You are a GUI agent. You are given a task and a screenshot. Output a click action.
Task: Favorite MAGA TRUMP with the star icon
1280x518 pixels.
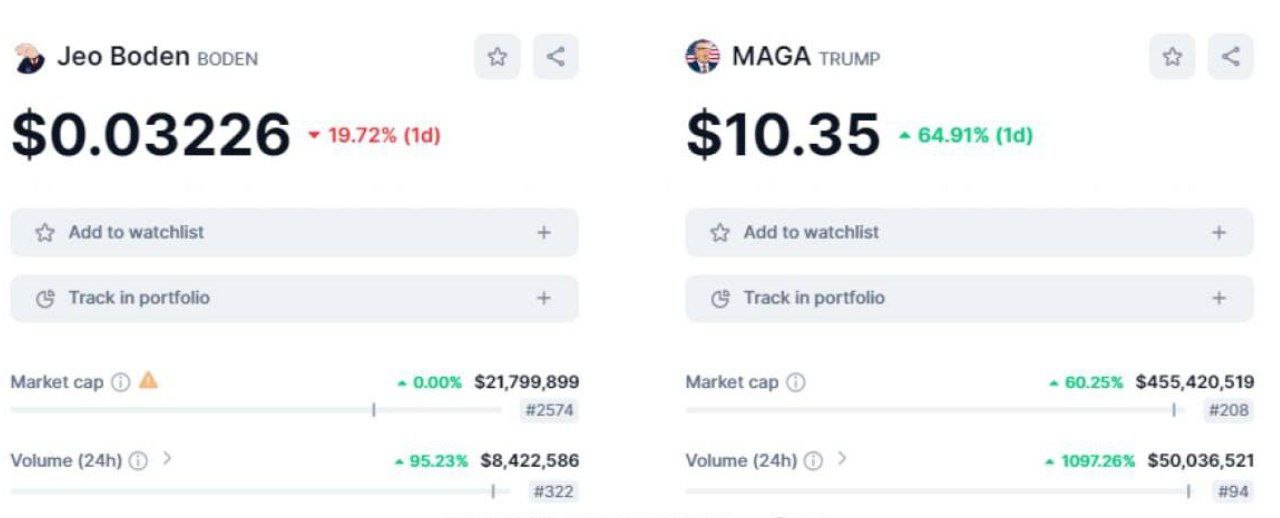(x=1172, y=57)
